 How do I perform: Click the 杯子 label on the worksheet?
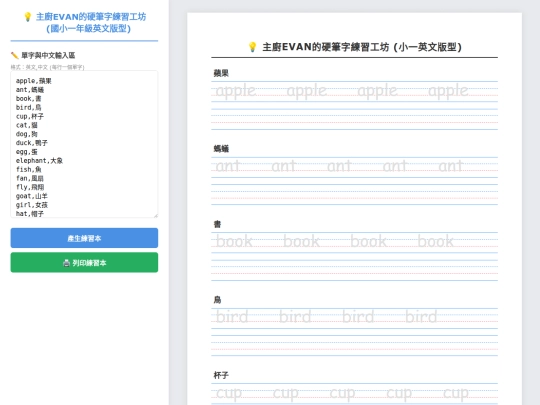(221, 375)
